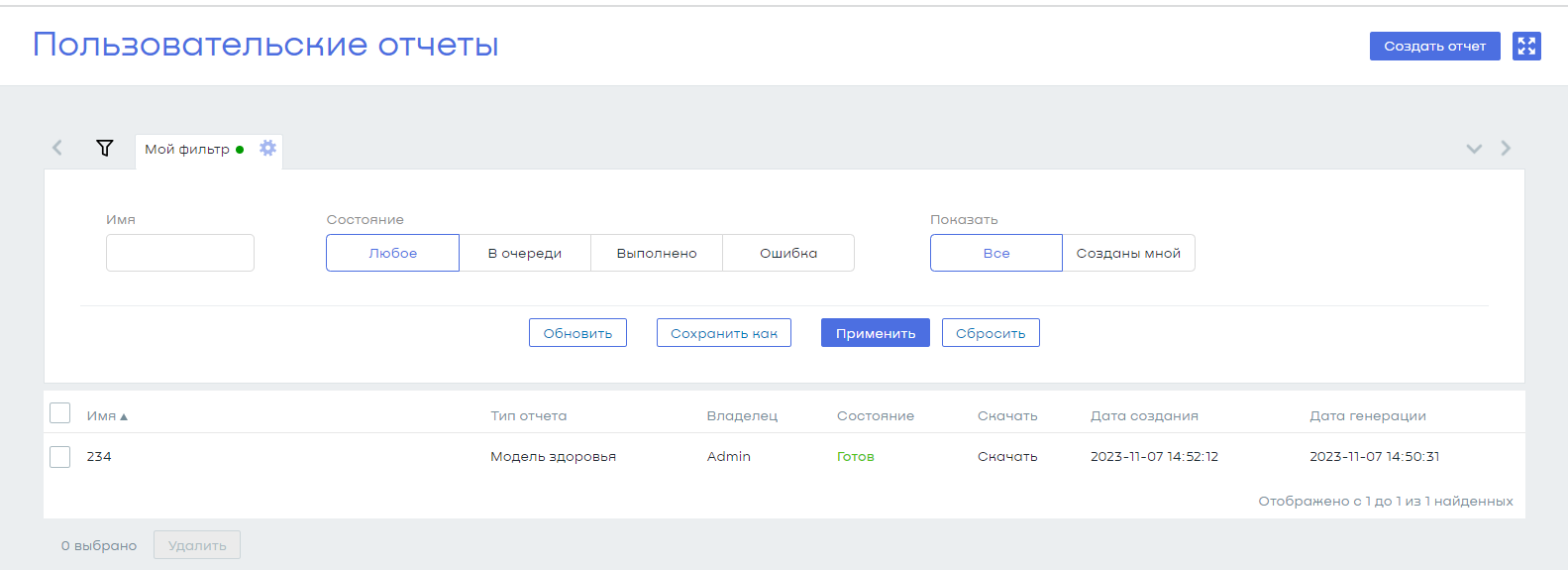Click the 0 выбрано counter

(99, 546)
